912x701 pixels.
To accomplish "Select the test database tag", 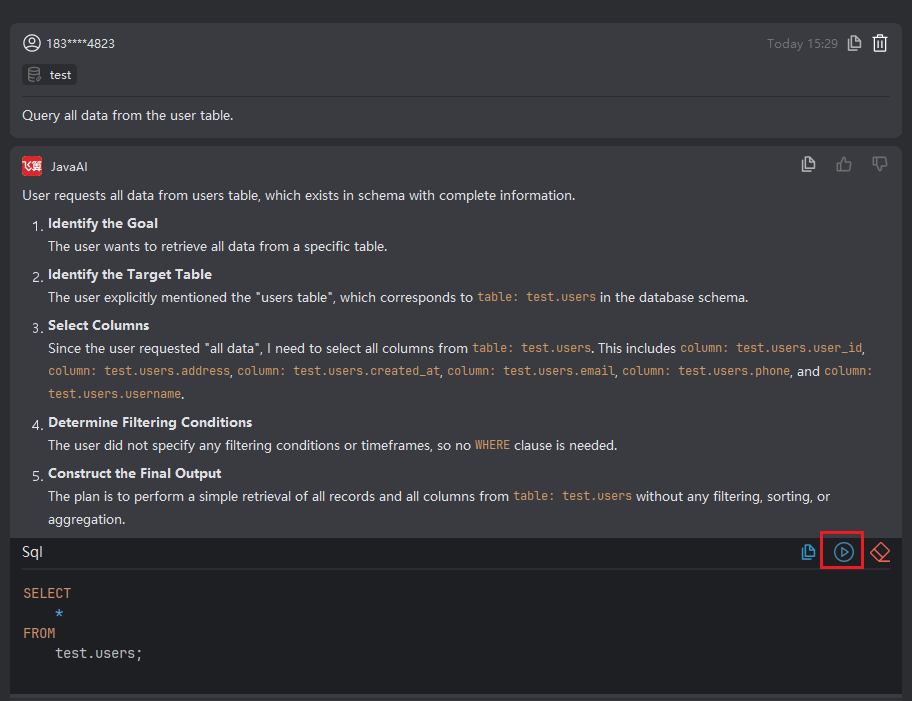I will point(60,75).
